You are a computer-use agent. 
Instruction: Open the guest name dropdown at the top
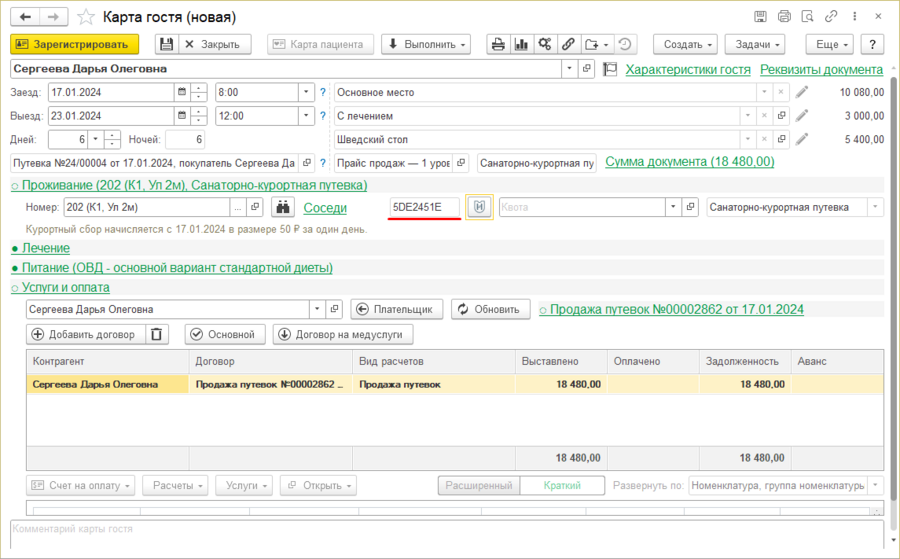coord(569,68)
